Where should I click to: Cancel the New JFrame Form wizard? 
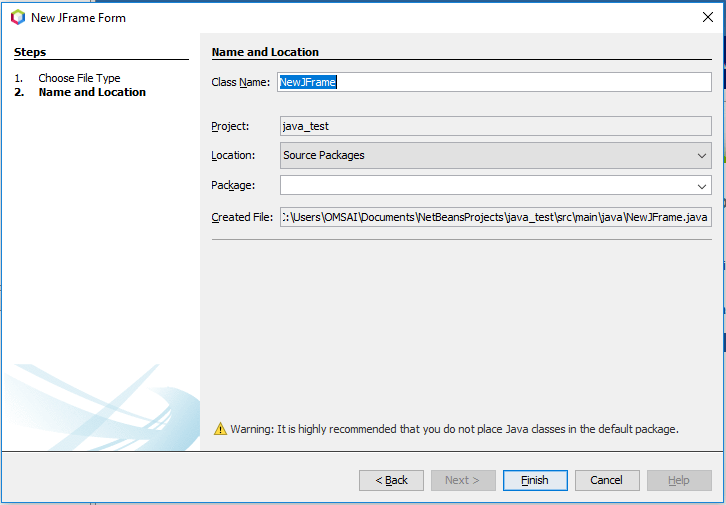point(607,480)
